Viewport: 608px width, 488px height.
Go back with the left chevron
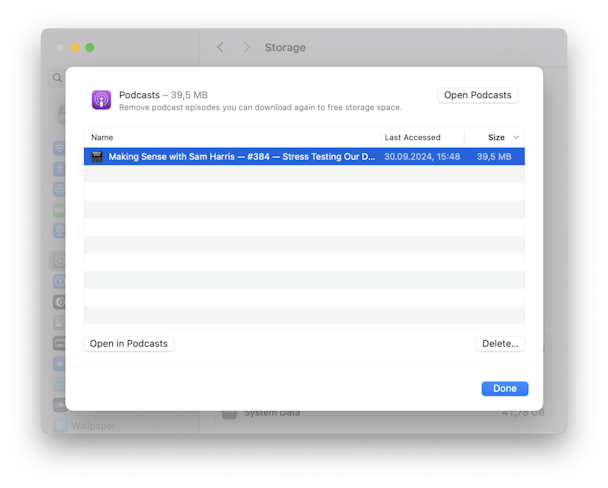coord(220,47)
